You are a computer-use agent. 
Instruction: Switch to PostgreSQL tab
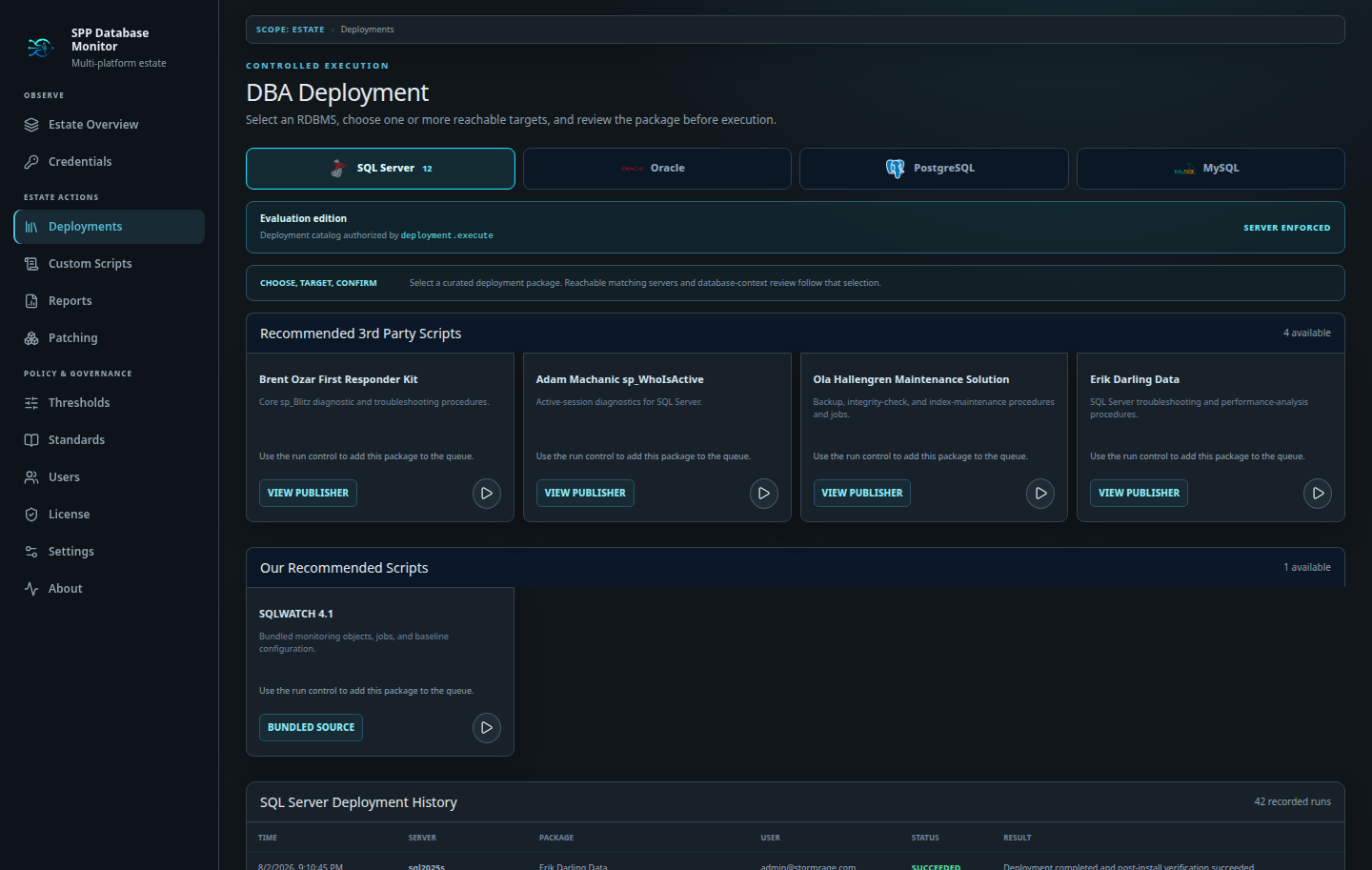pos(934,169)
